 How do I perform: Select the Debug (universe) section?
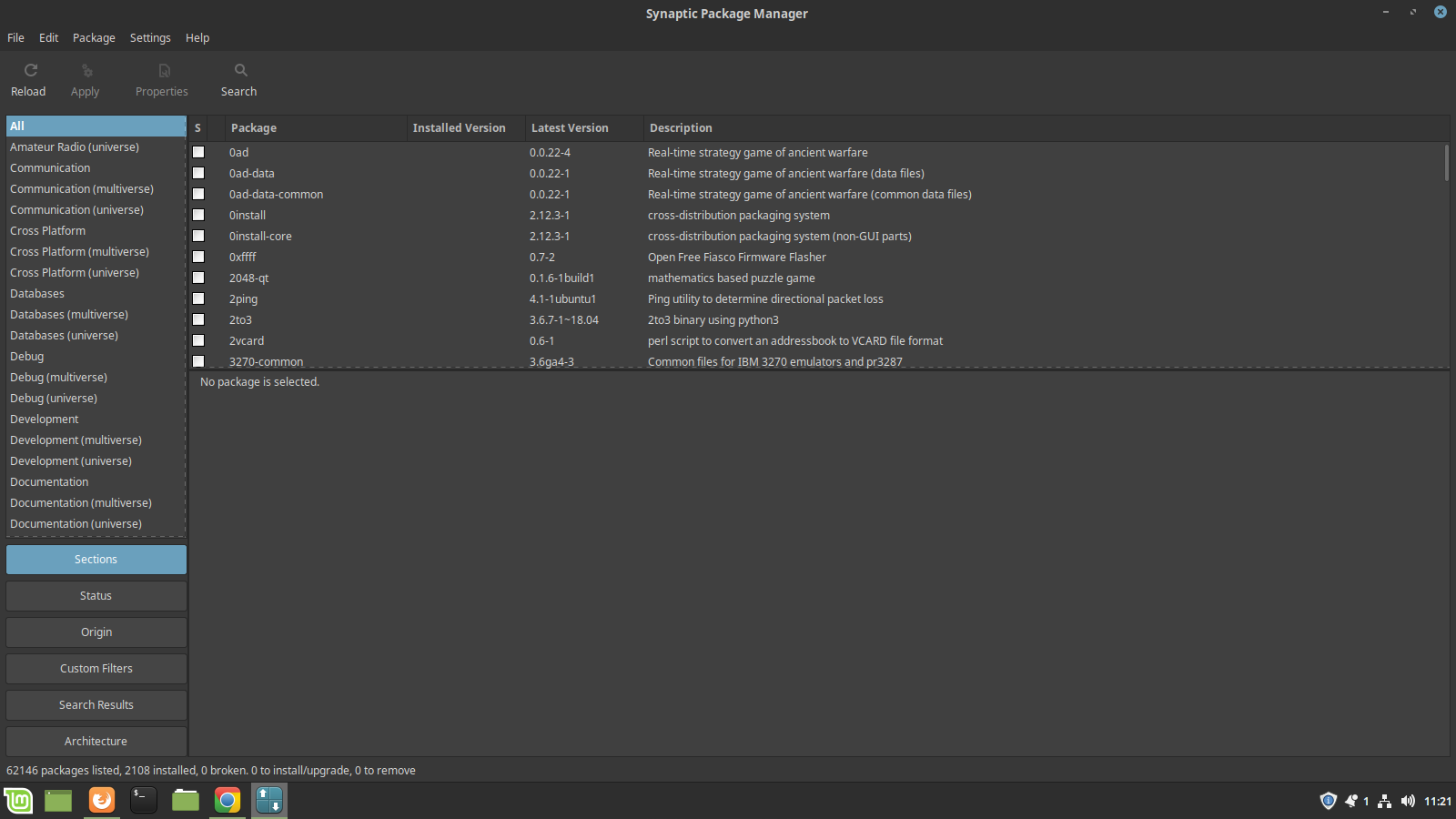coord(96,399)
